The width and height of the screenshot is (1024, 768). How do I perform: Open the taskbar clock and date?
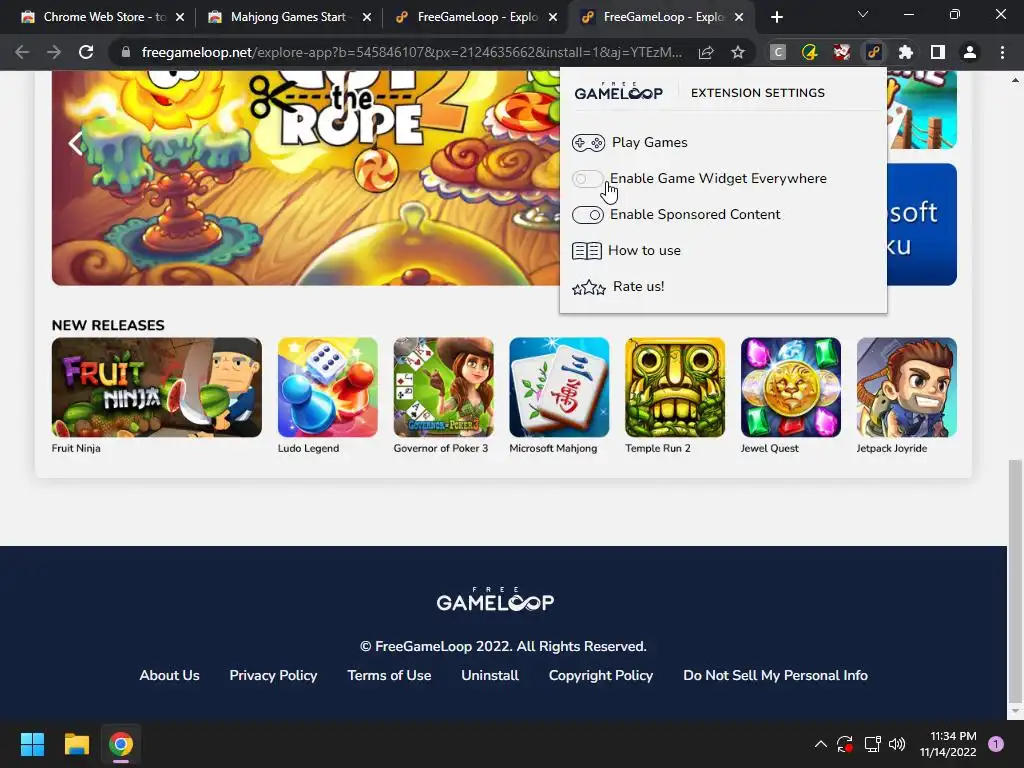(x=948, y=744)
